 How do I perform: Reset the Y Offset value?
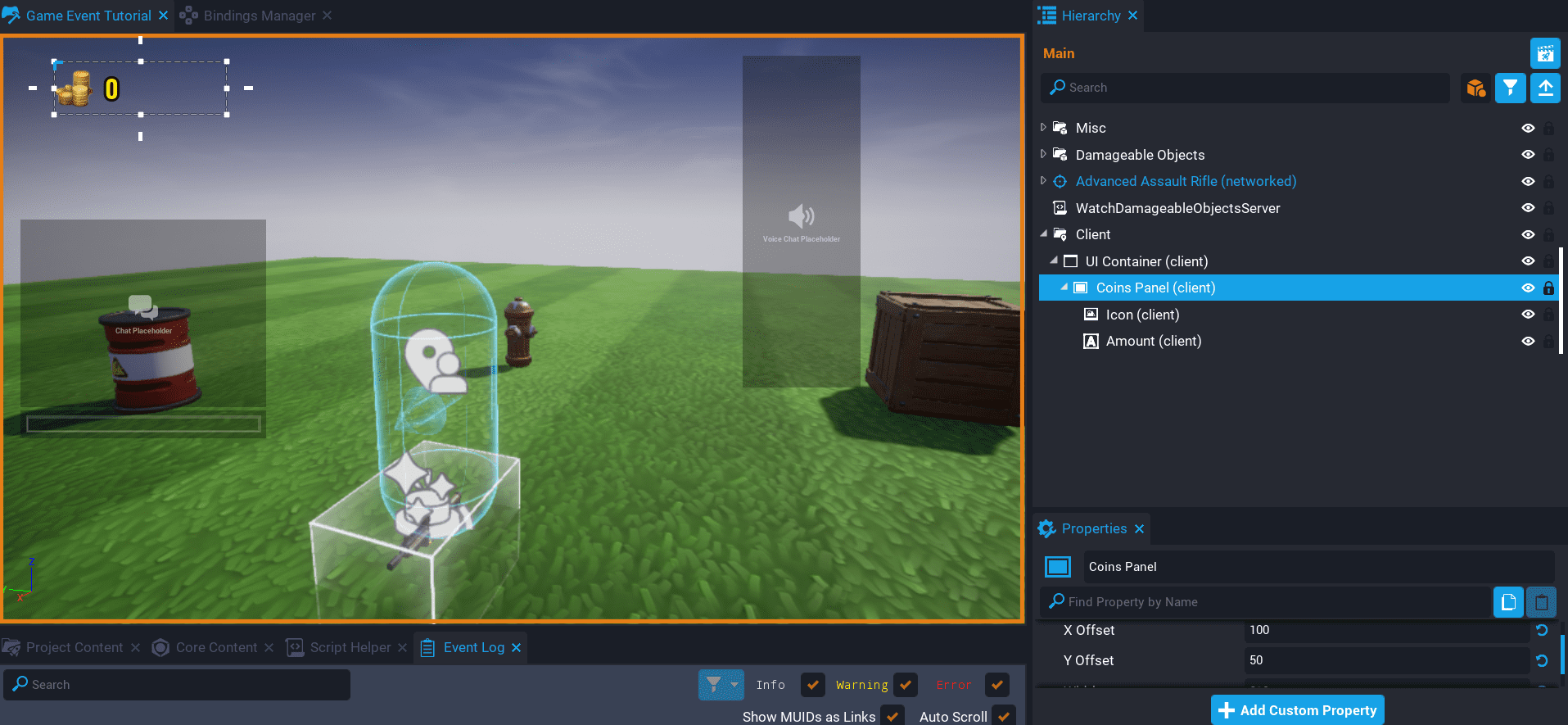tap(1542, 660)
